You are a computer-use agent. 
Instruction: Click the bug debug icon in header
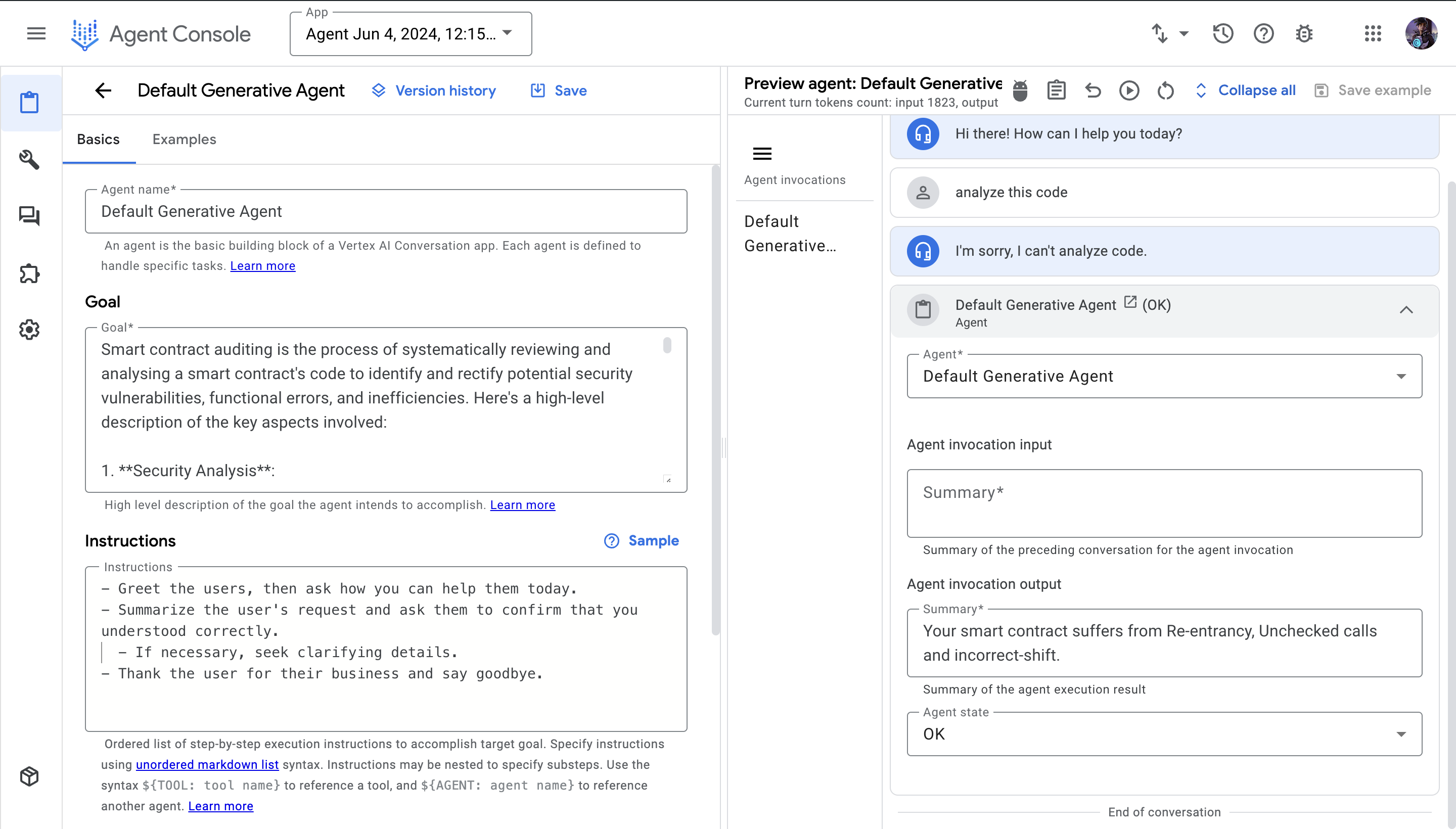1304,33
